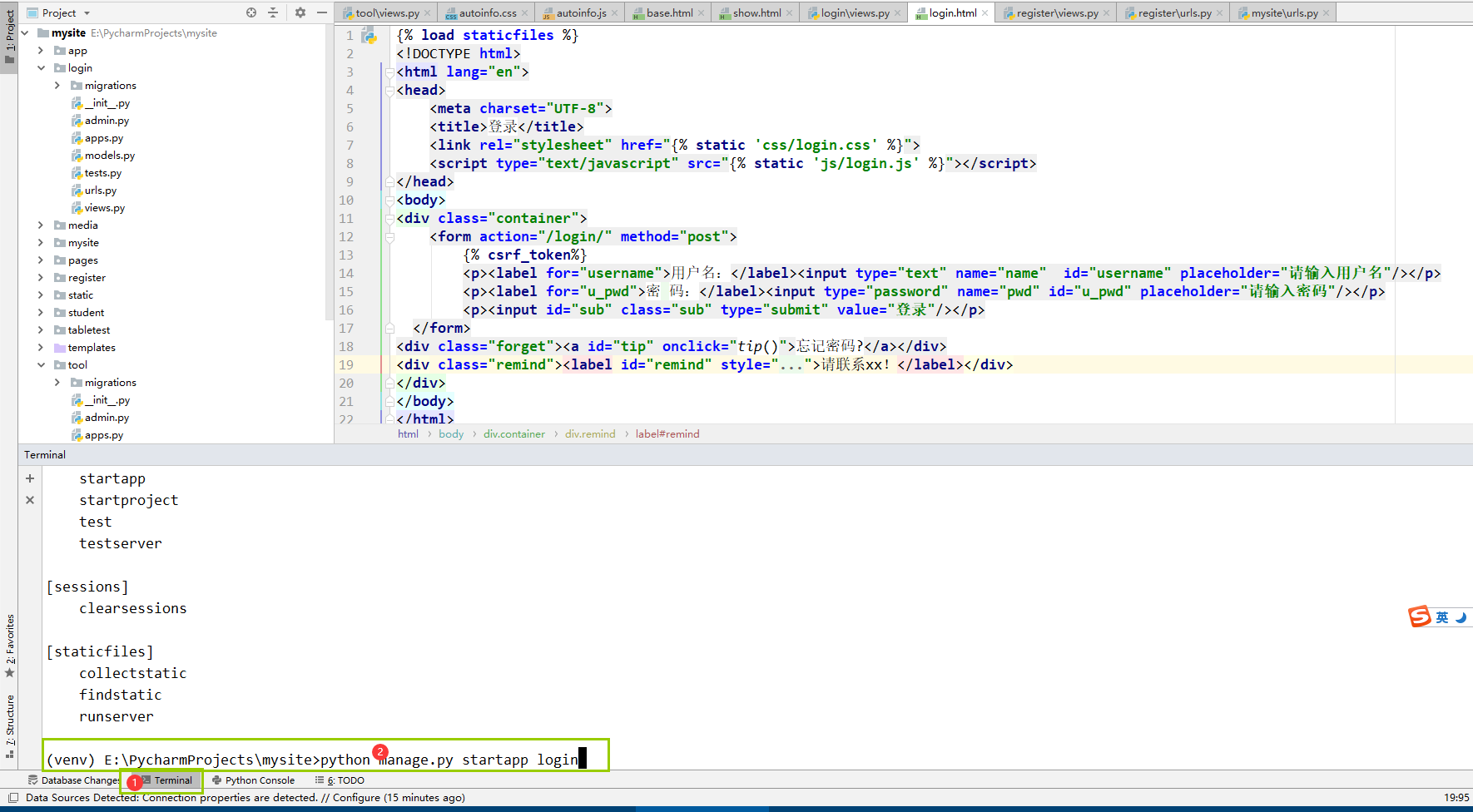
Task: Switch to tool\views.py editor tab
Action: pos(387,12)
